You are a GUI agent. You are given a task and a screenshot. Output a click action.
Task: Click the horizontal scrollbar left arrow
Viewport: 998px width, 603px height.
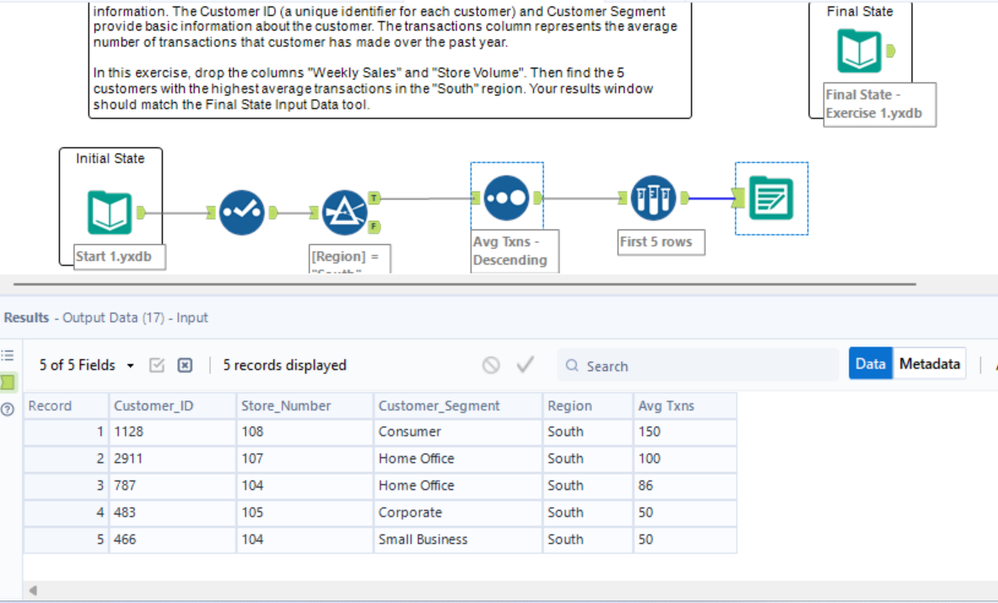pyautogui.click(x=32, y=590)
